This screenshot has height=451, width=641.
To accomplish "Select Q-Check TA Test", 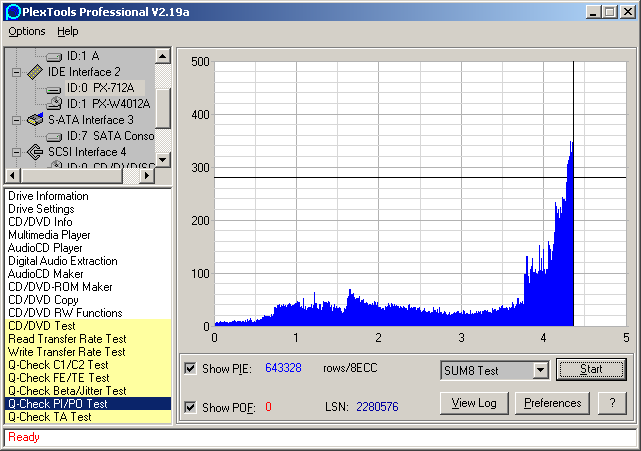I will 88,417.
